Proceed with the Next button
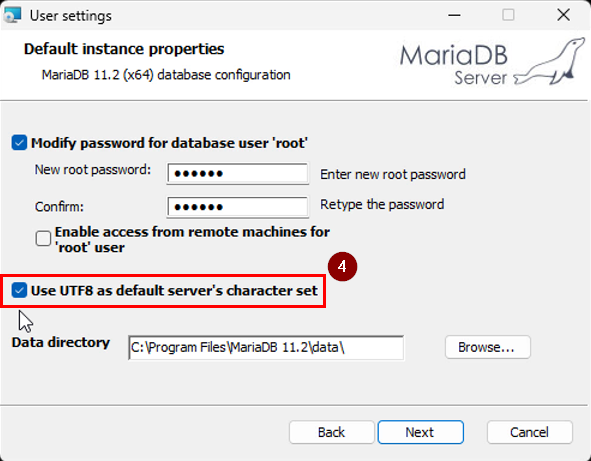 coord(420,432)
